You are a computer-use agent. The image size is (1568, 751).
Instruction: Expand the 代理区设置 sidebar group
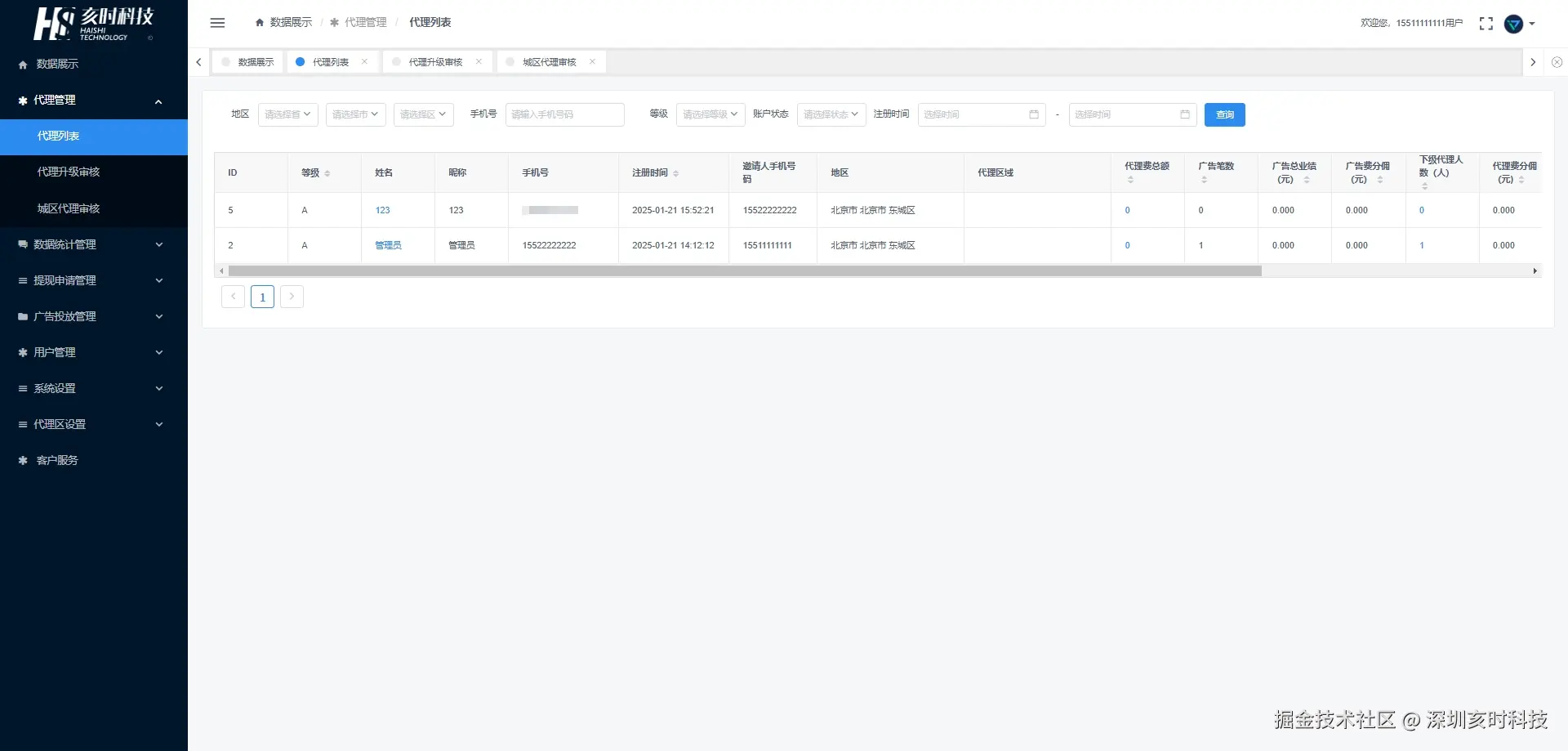[94, 424]
